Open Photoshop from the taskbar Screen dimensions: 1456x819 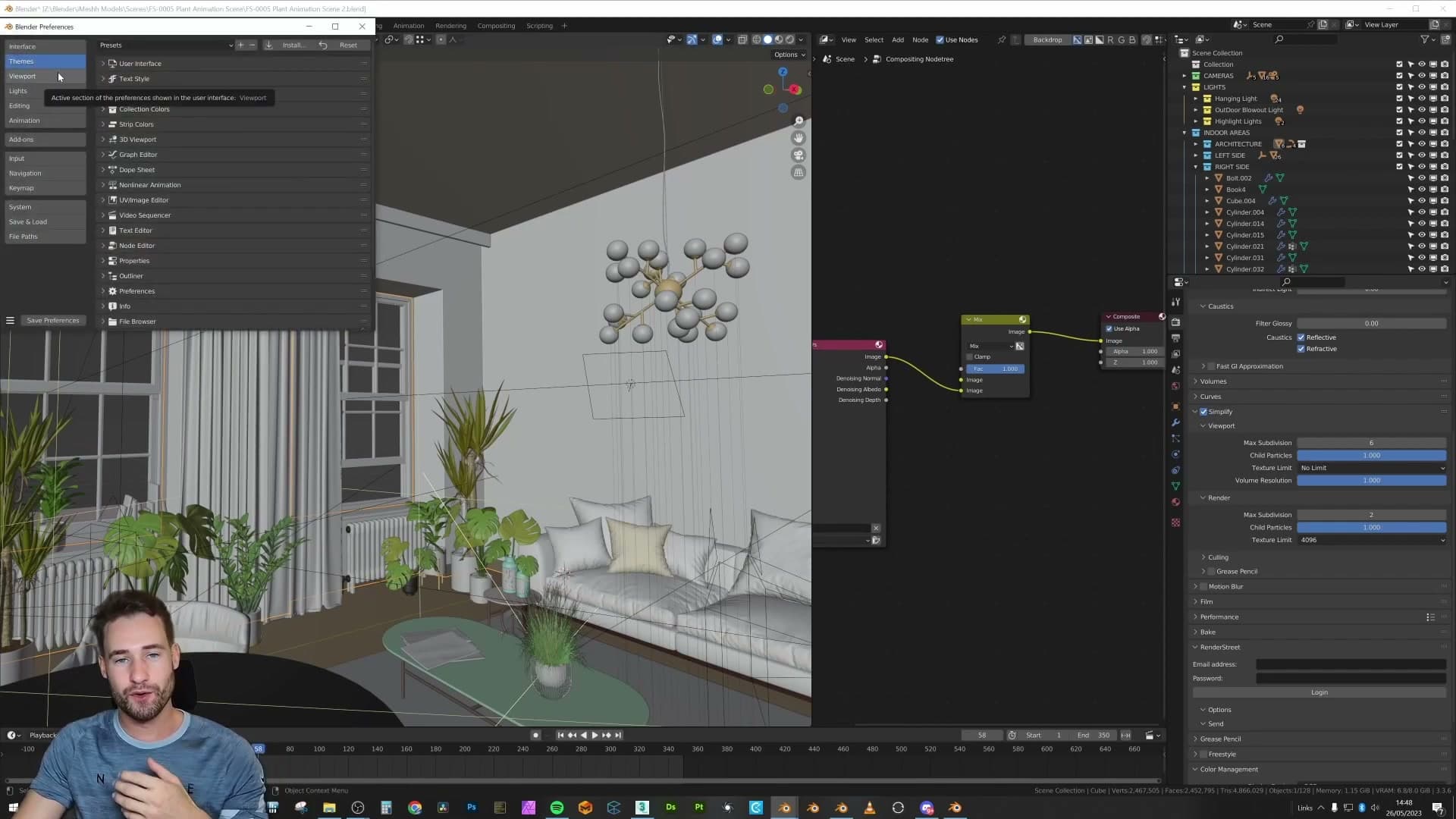coord(472,808)
